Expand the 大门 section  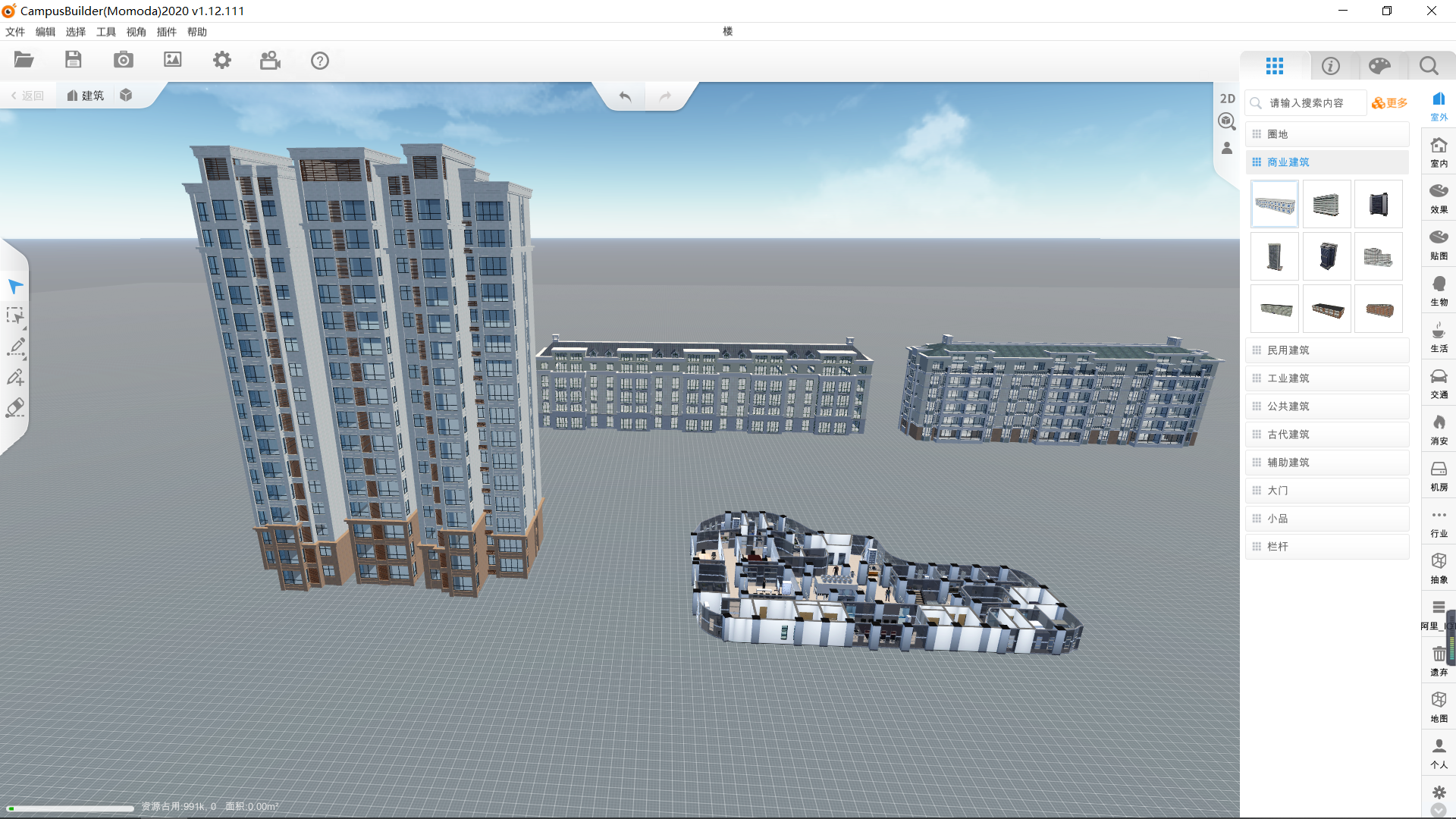coord(1327,491)
